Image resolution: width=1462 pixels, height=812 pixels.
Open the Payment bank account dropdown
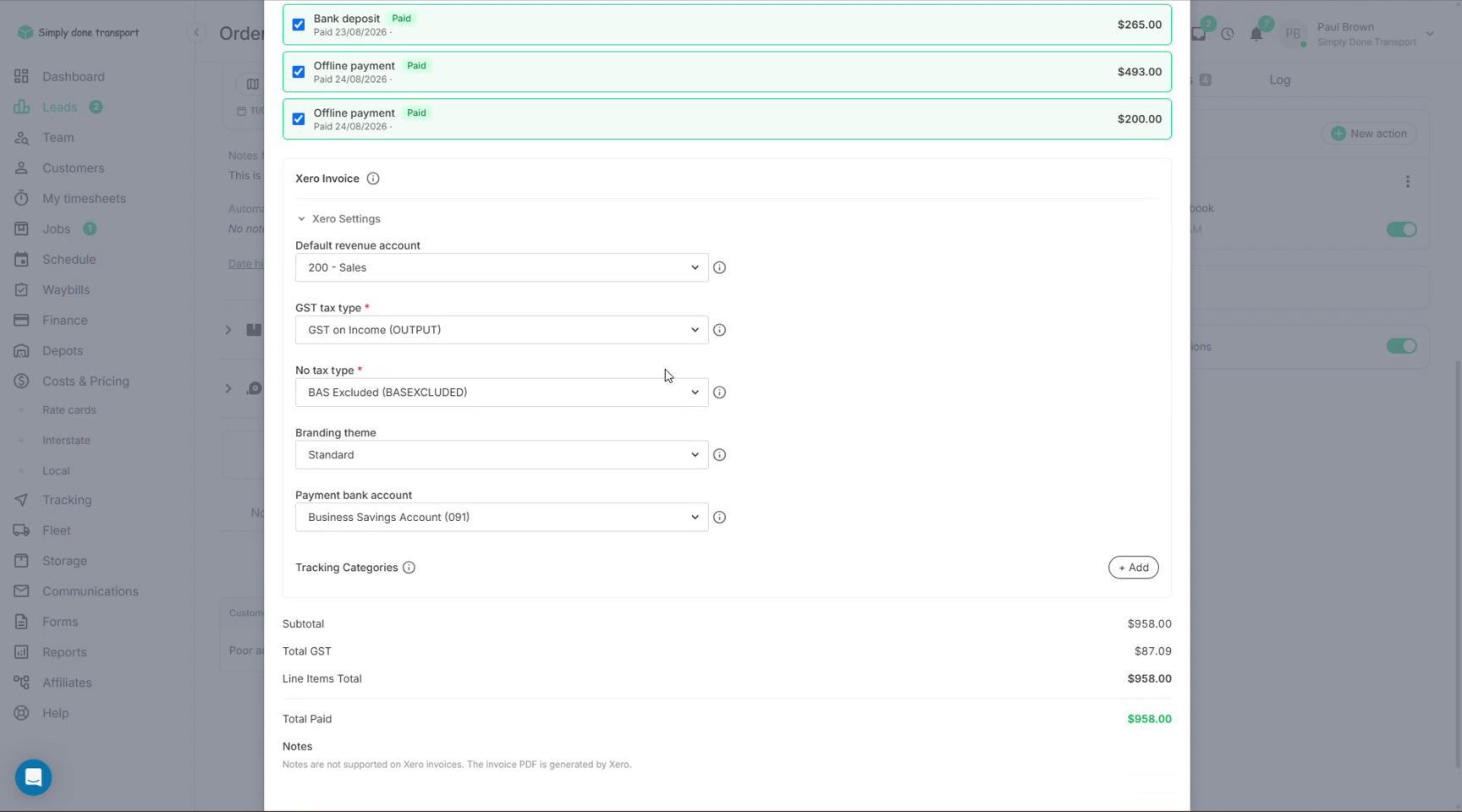[x=502, y=517]
